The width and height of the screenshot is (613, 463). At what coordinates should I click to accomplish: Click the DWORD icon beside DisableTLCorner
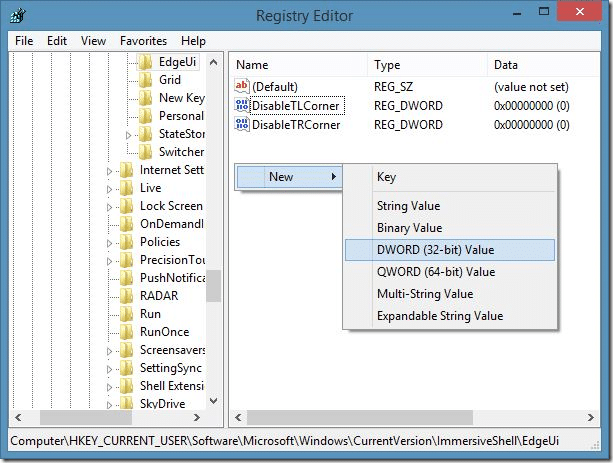242,105
